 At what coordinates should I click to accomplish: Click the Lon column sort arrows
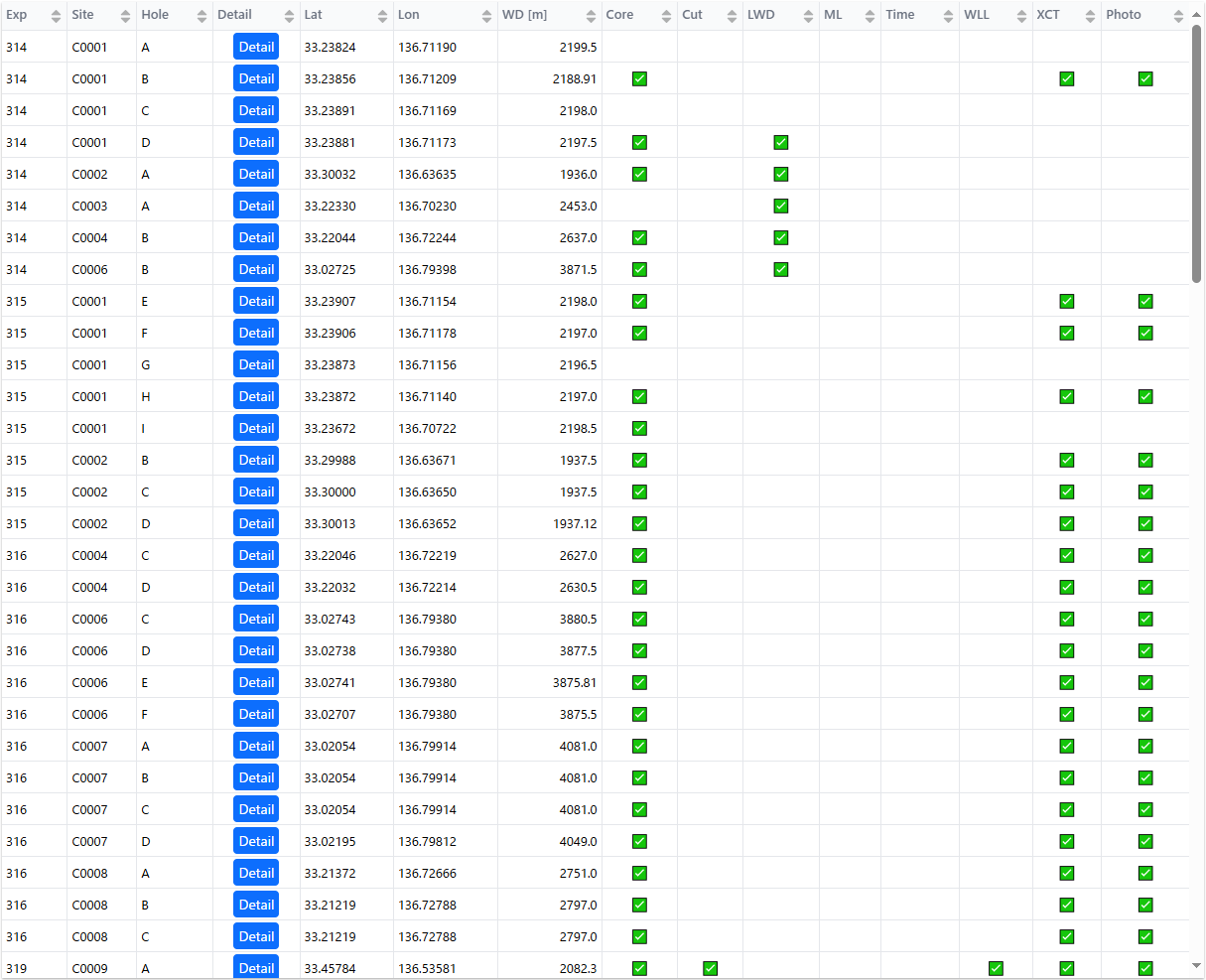coord(486,16)
